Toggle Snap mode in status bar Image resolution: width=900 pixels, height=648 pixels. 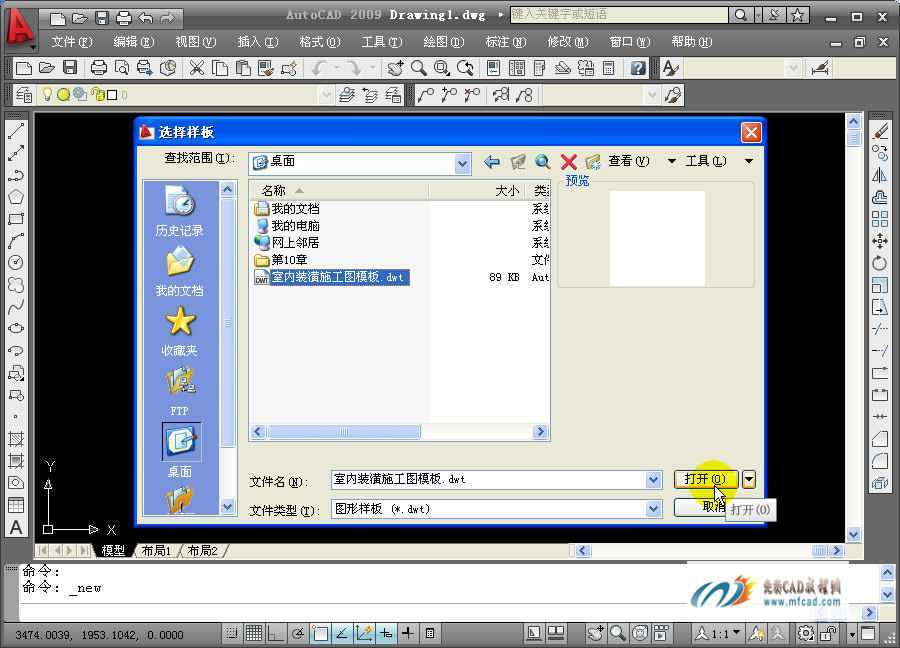[231, 634]
